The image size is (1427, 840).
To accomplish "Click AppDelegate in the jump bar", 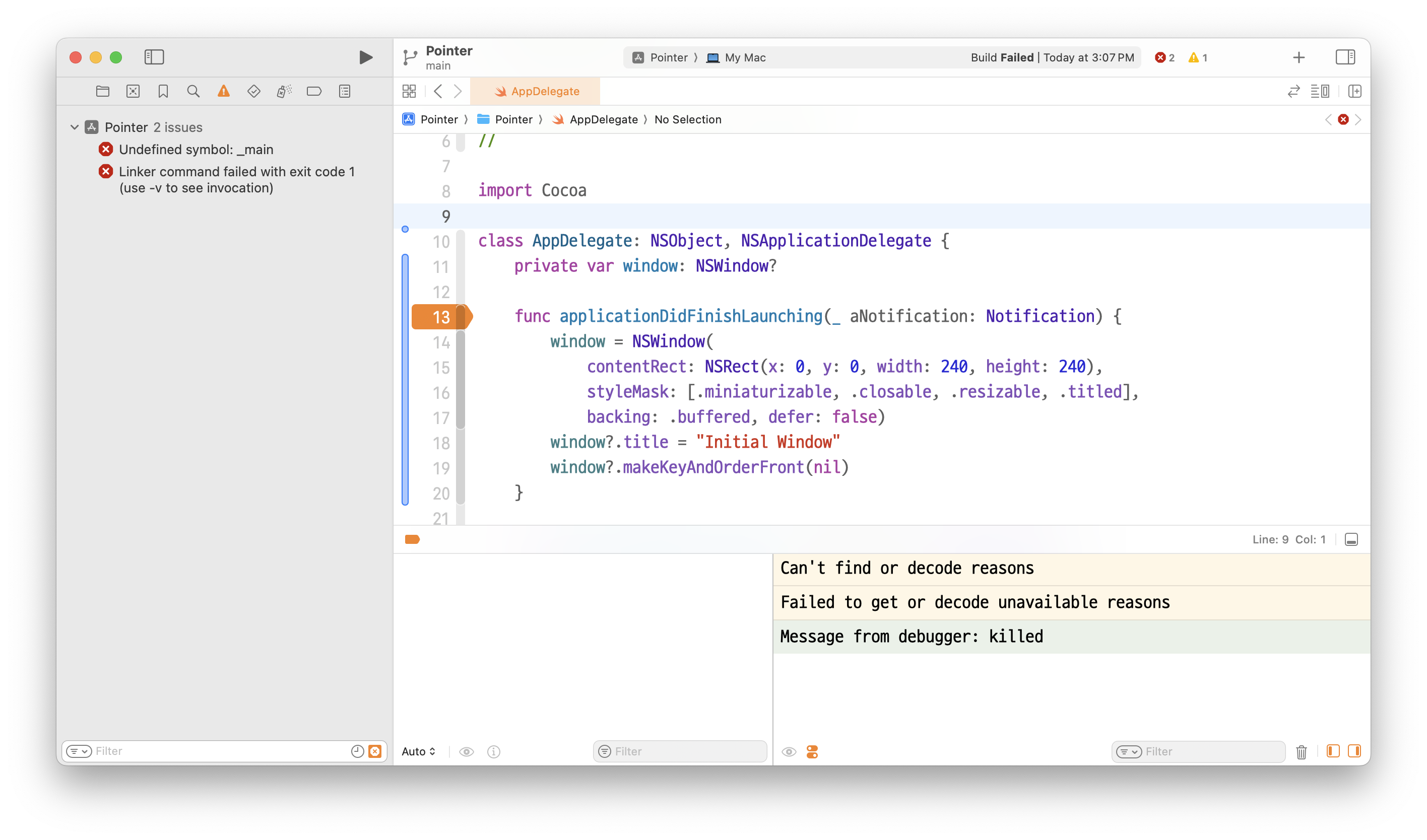I will pyautogui.click(x=603, y=119).
